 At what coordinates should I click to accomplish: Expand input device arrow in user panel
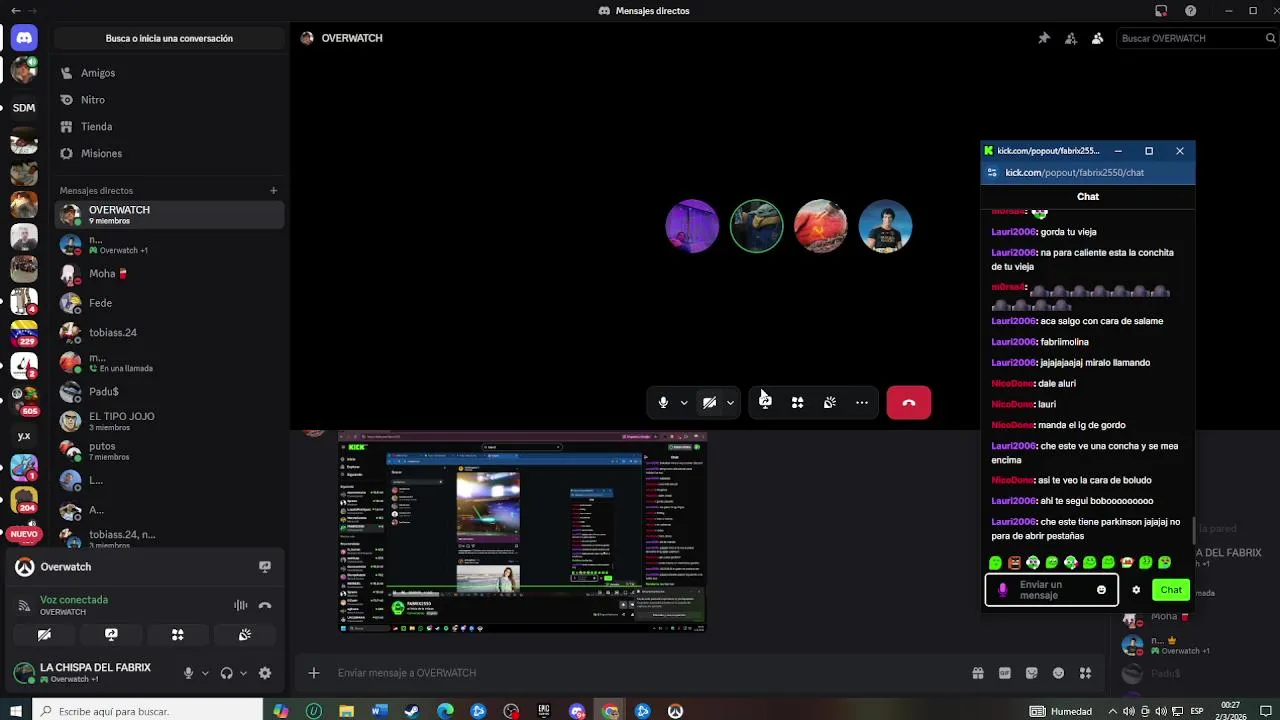tap(205, 673)
